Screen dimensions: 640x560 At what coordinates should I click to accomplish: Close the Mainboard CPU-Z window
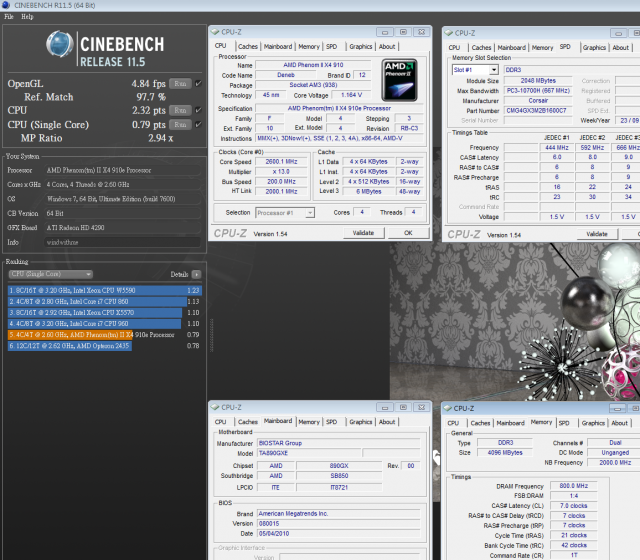tap(421, 407)
